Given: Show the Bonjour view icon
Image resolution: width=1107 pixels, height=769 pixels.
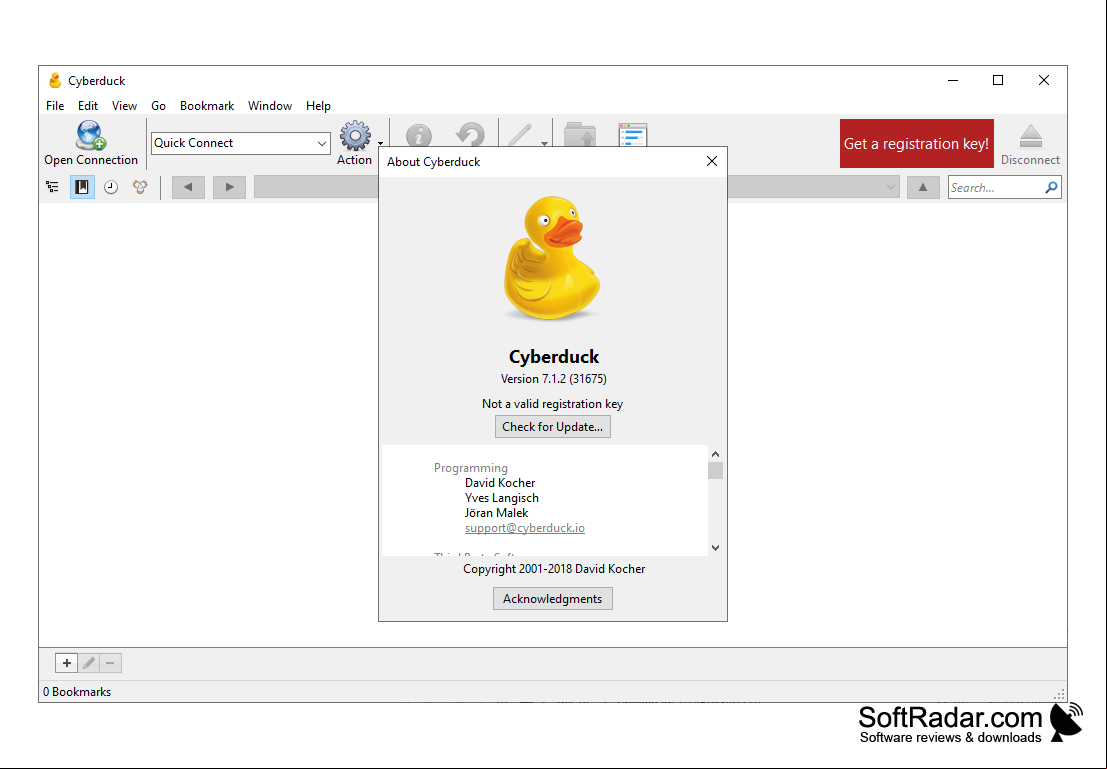Looking at the screenshot, I should [x=140, y=187].
